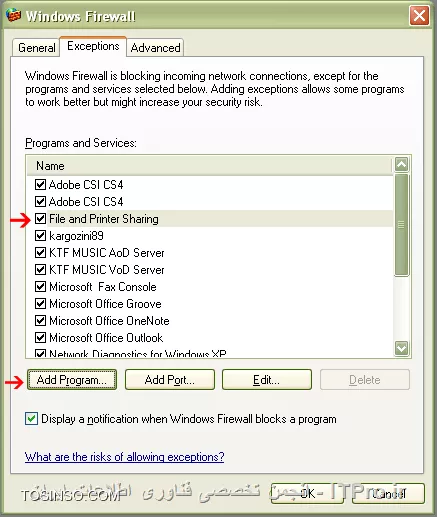Toggle the kargozini89 checkbox
This screenshot has width=437, height=517.
click(x=40, y=236)
